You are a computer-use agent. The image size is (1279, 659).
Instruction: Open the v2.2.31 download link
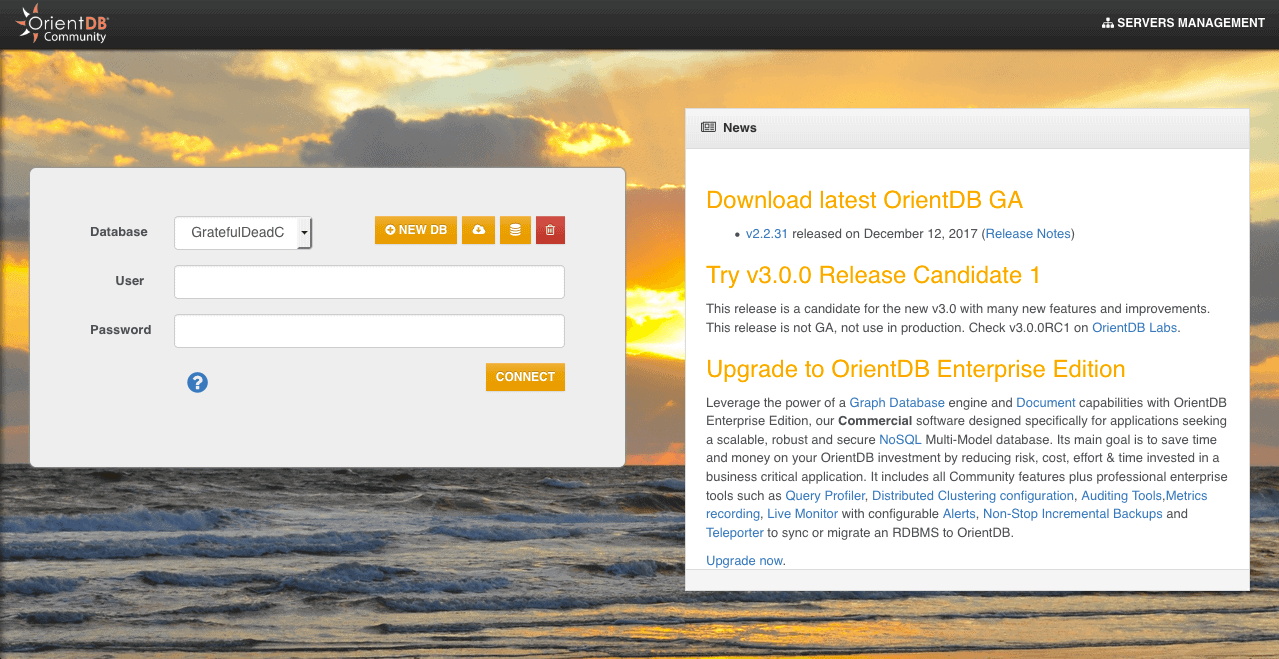point(767,234)
